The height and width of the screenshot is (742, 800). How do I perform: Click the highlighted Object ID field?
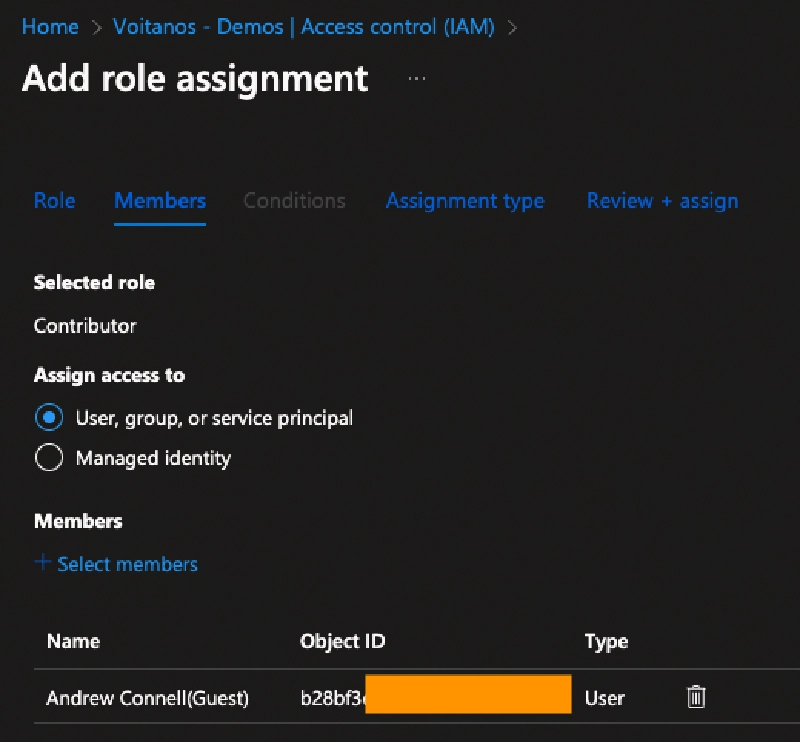click(468, 693)
